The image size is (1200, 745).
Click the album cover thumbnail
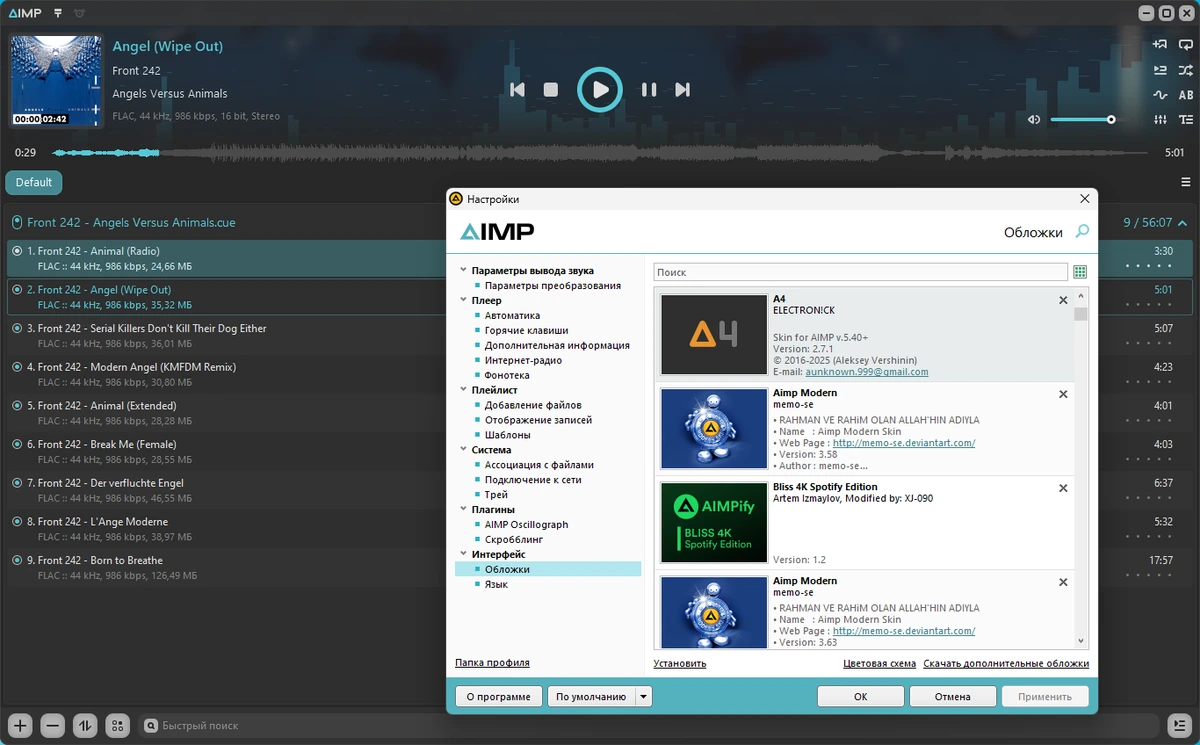pyautogui.click(x=57, y=81)
